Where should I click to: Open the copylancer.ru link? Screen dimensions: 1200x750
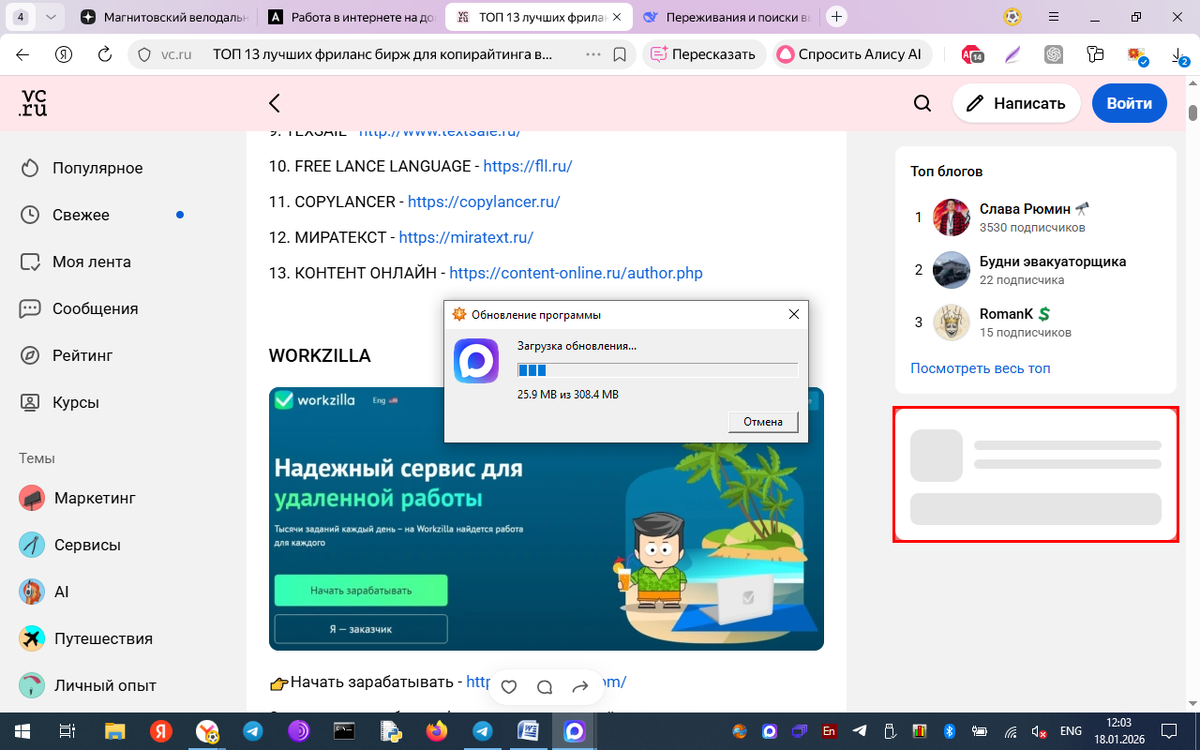click(x=484, y=202)
